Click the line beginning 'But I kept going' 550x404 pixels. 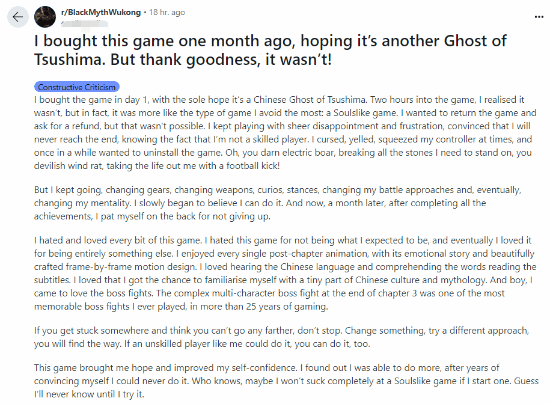tap(277, 190)
